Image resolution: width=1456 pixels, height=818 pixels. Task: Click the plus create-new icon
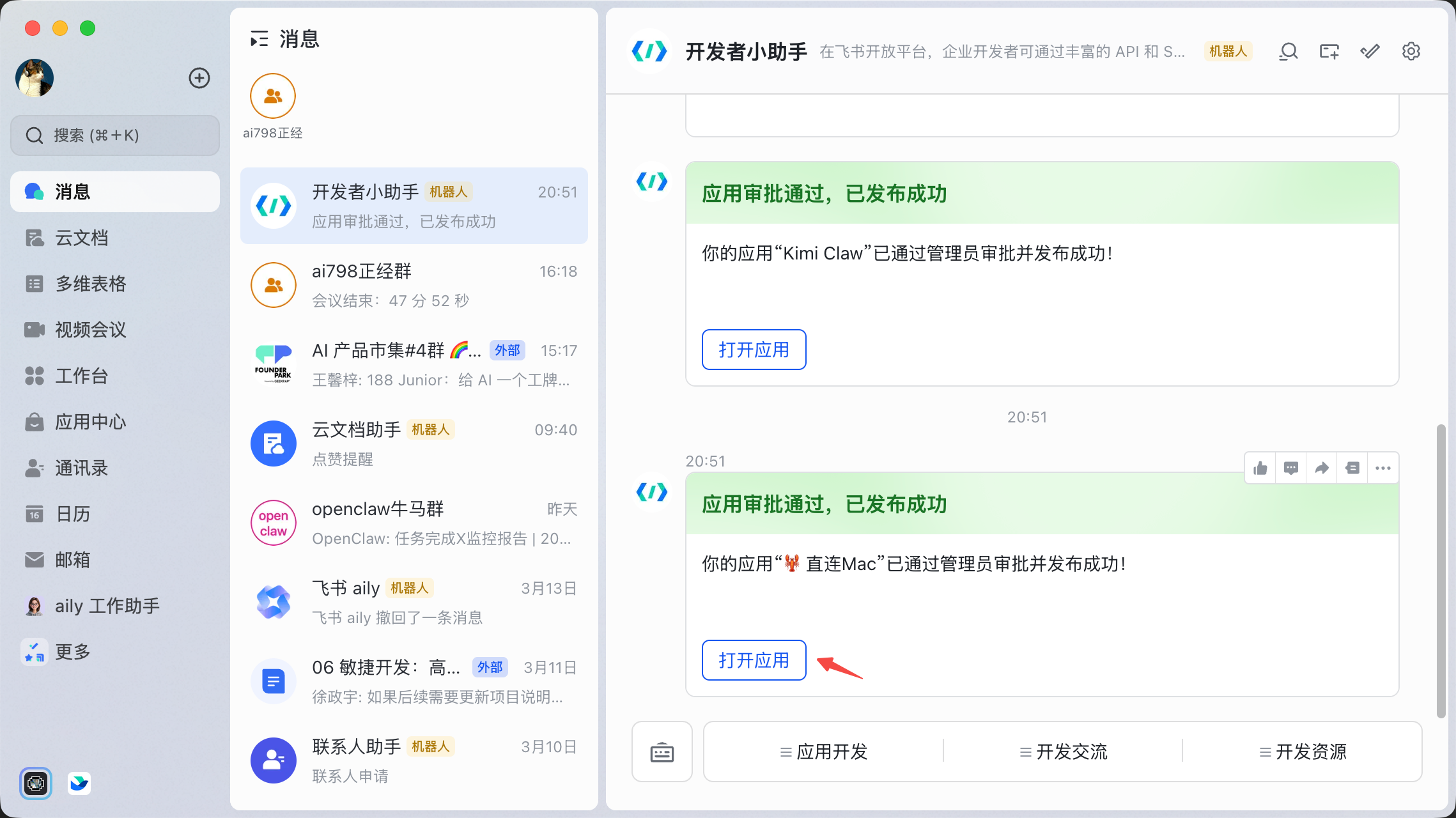(199, 78)
